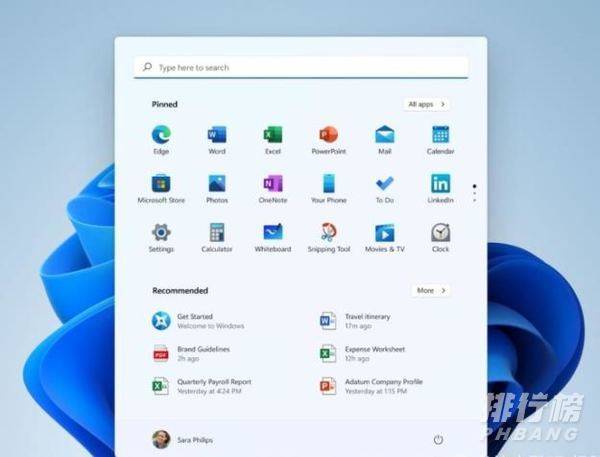This screenshot has height=457, width=600.
Task: Launch OneNote from pinned apps
Action: click(x=273, y=184)
